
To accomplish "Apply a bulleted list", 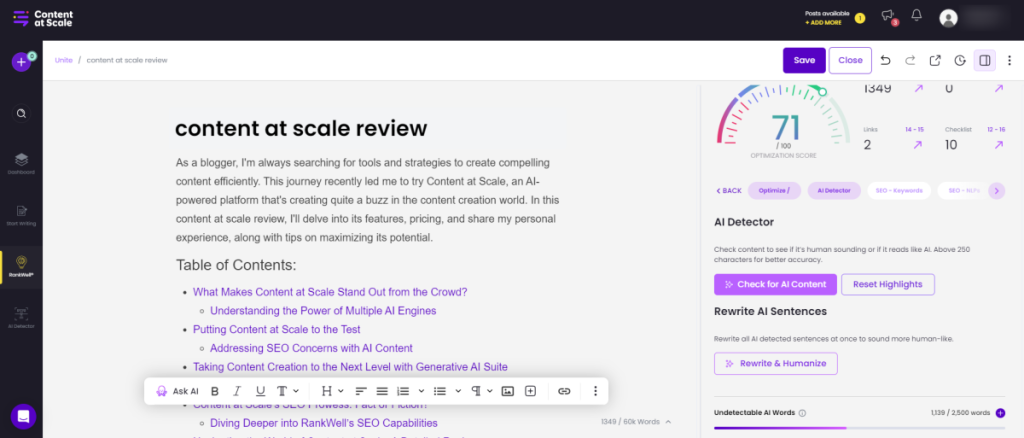I will pos(440,391).
